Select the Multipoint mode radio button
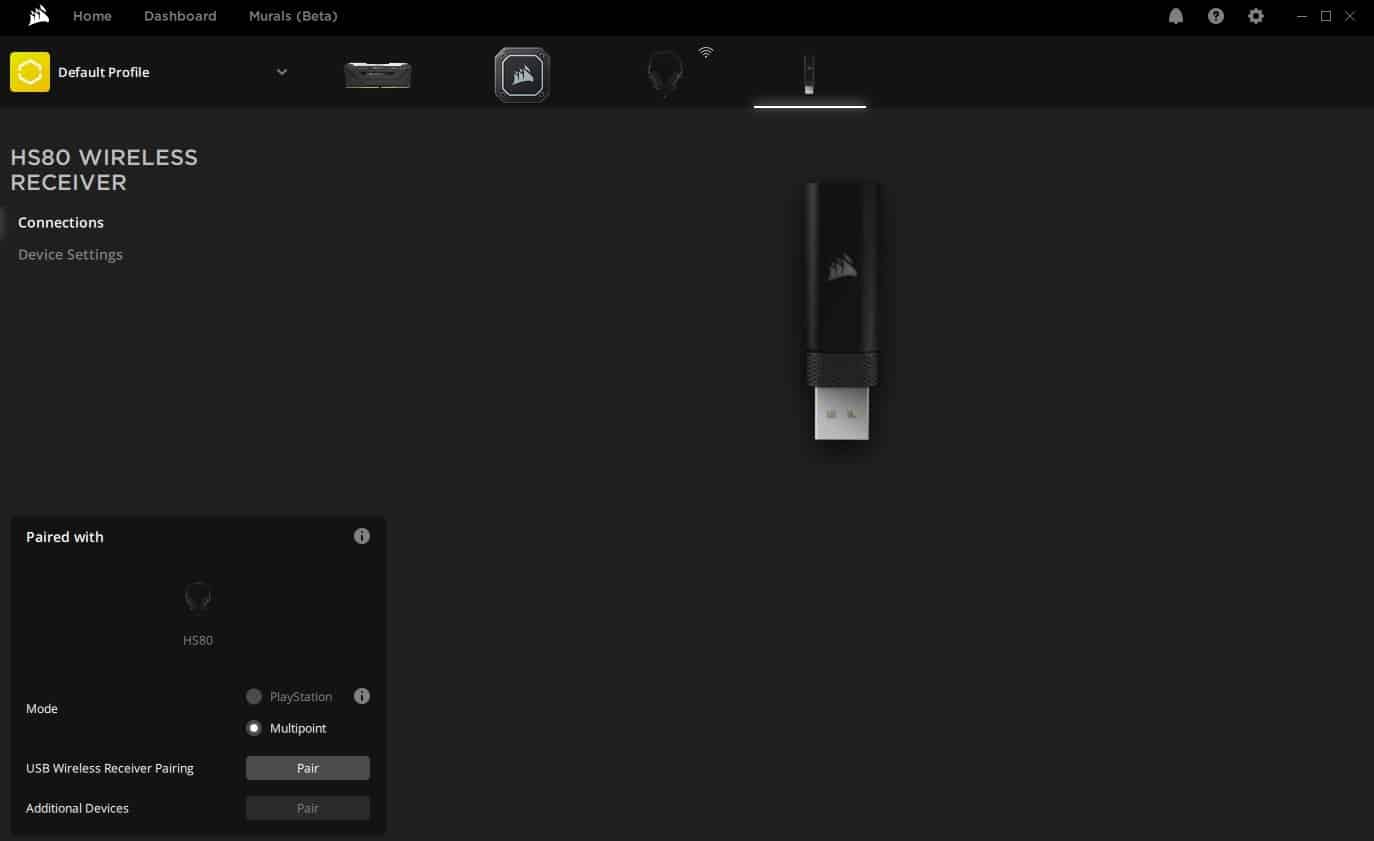The height and width of the screenshot is (841, 1374). pyautogui.click(x=254, y=728)
